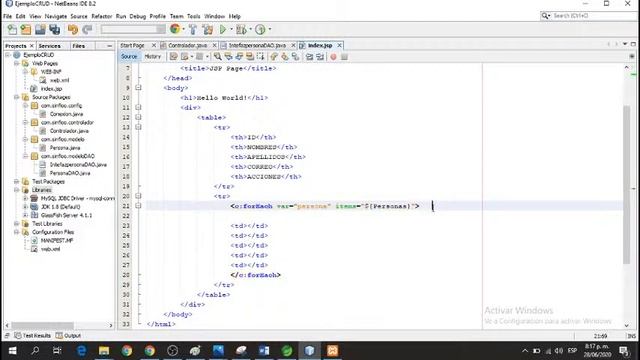Select PersonaDAO.java in the project tree

pyautogui.click(x=70, y=173)
